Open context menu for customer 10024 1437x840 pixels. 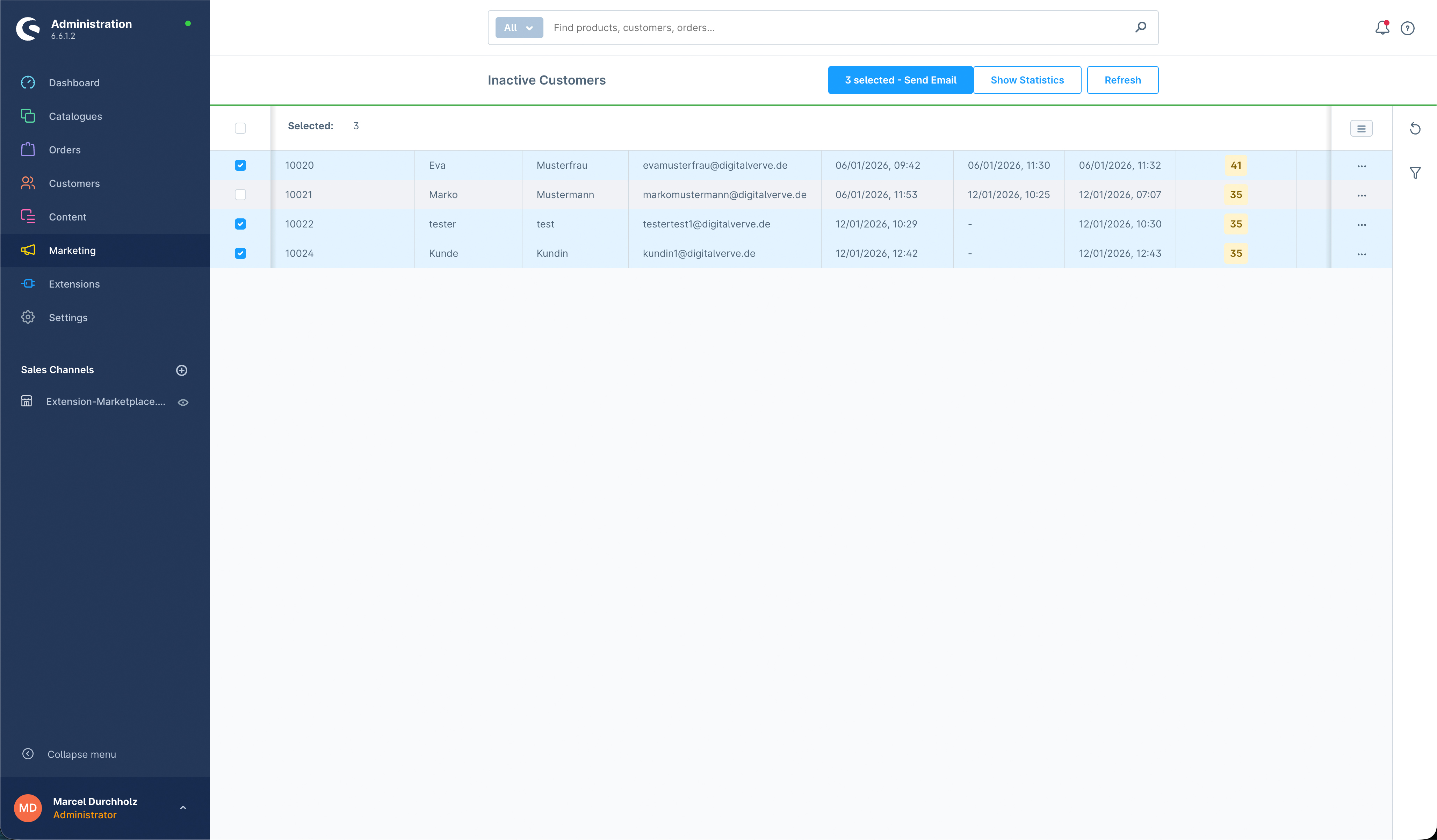[x=1361, y=254]
